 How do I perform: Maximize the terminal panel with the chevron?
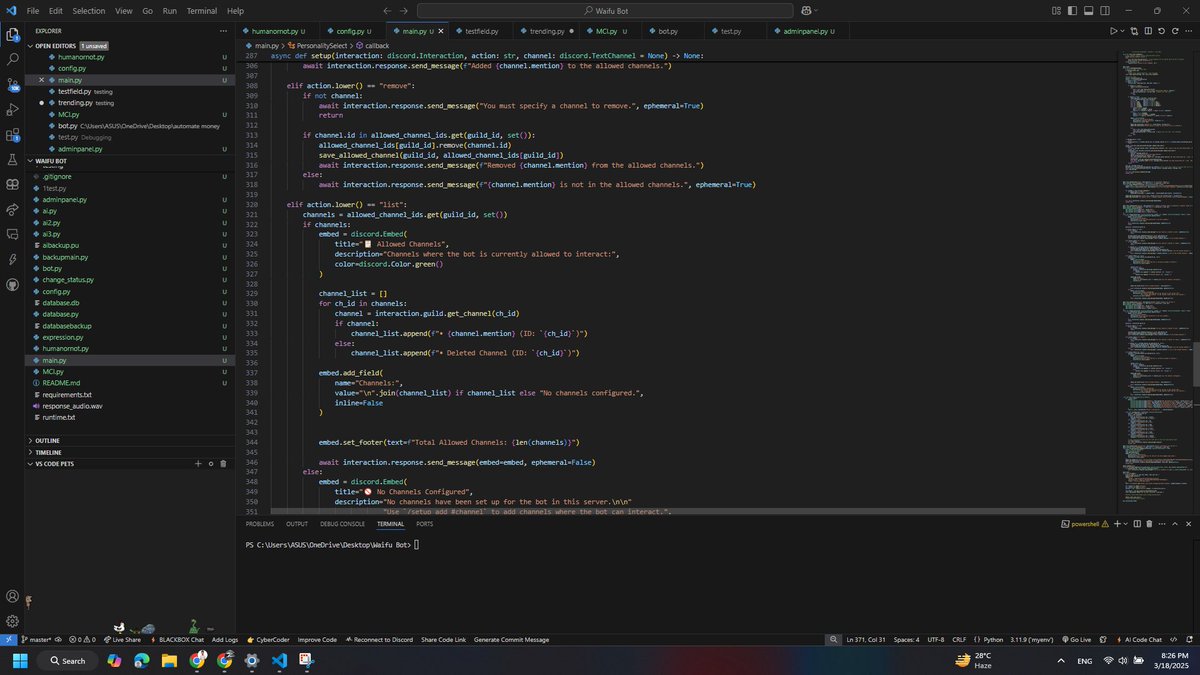tap(1174, 523)
